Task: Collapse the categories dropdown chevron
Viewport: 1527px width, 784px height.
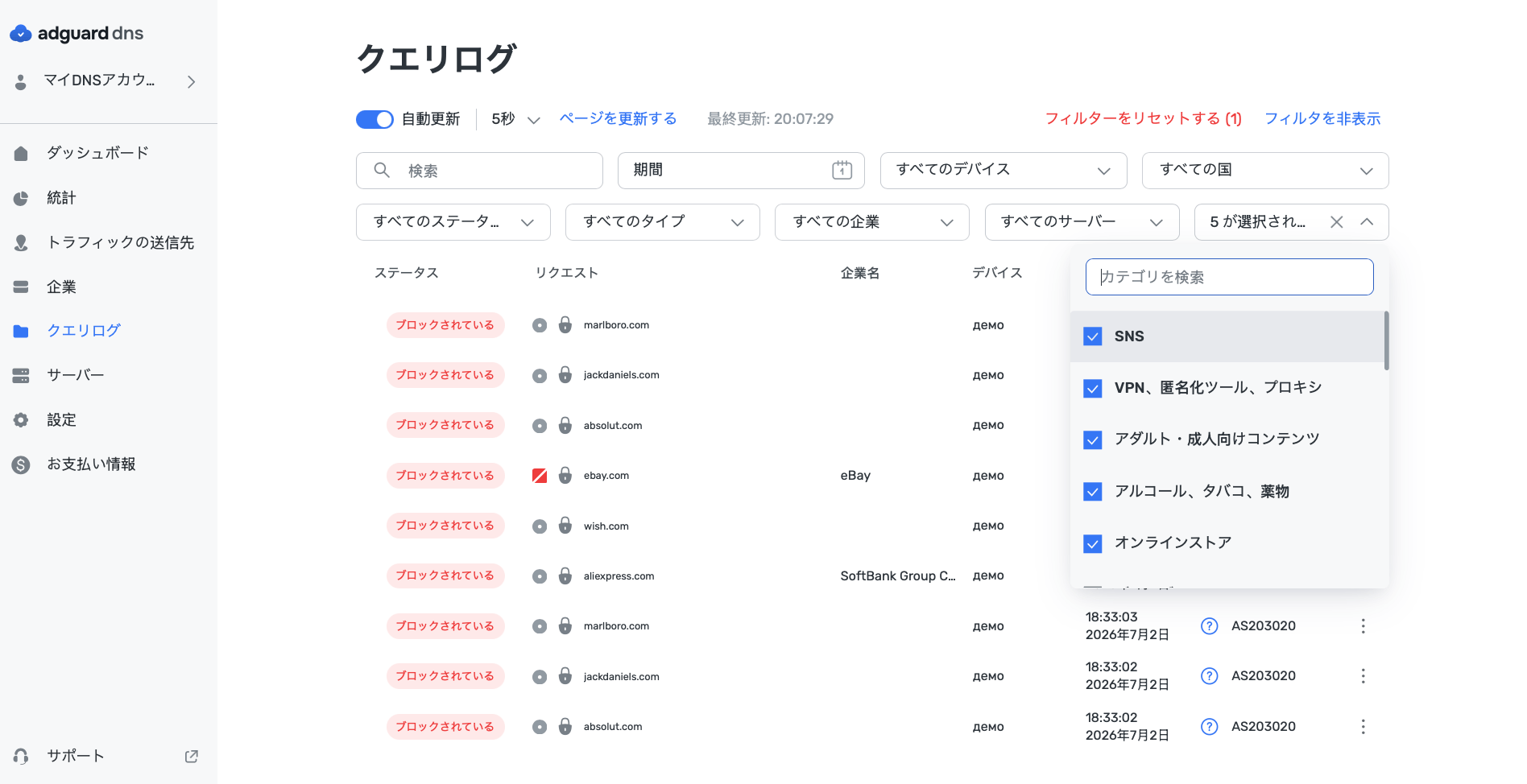Action: click(x=1367, y=222)
